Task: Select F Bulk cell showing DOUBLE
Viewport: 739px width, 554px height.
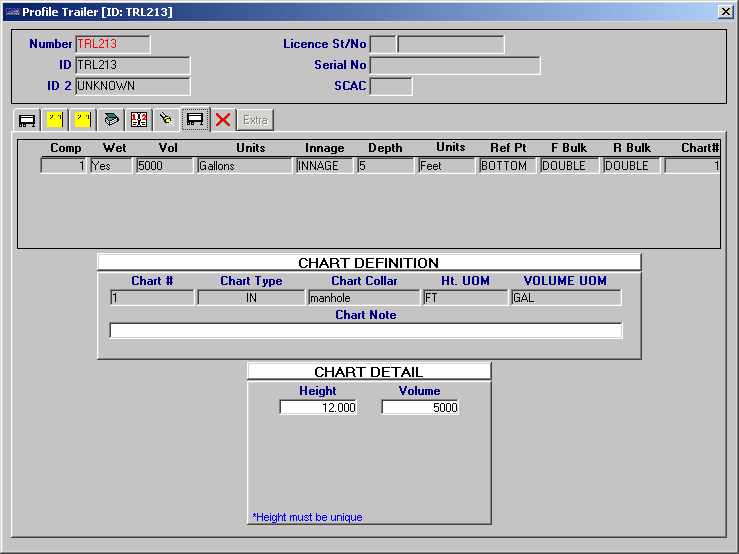Action: [569, 165]
